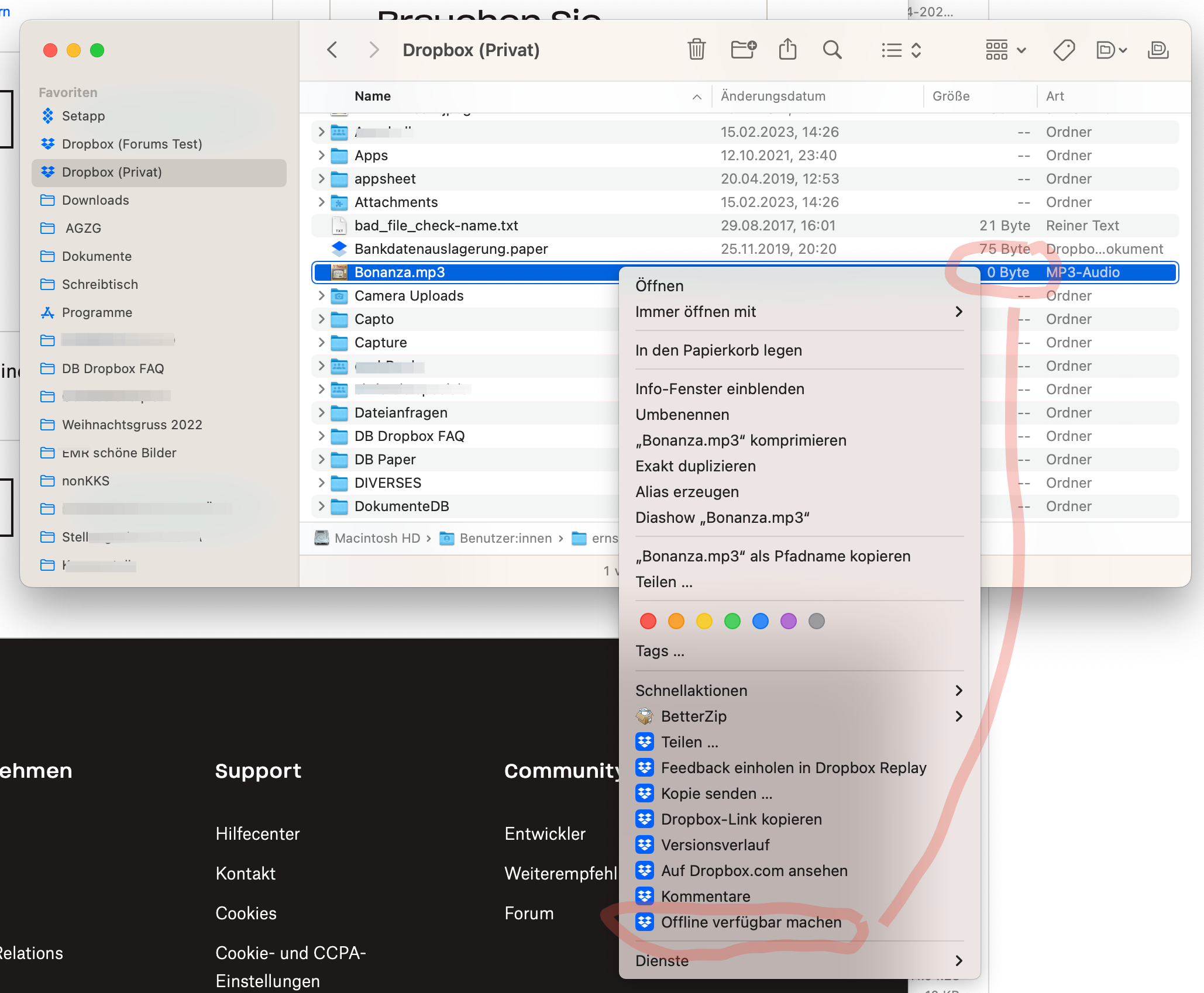Choose Feedback einholen in Dropbox Replay

point(799,768)
